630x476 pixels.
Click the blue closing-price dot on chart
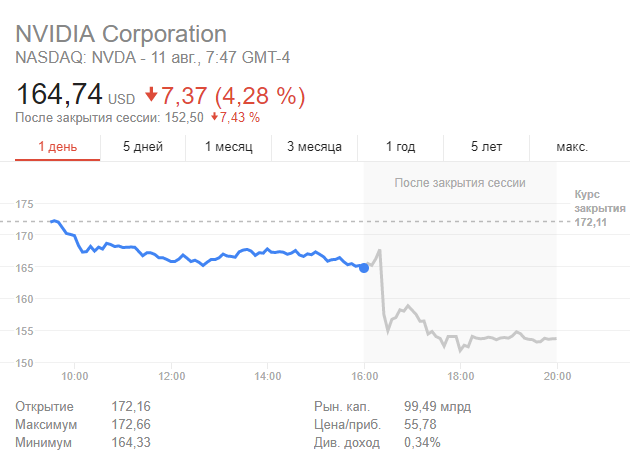(x=364, y=268)
